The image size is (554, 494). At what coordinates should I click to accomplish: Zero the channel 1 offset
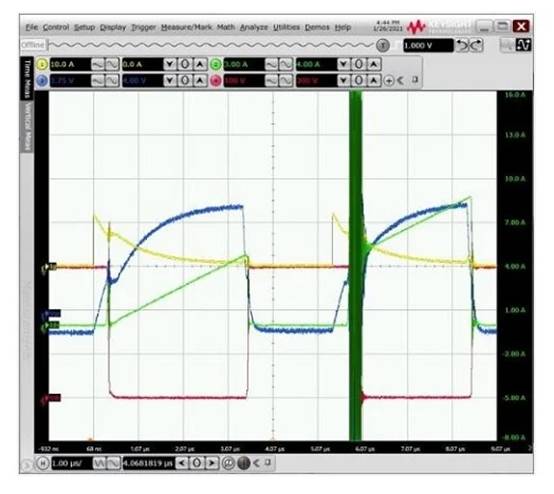pos(185,64)
